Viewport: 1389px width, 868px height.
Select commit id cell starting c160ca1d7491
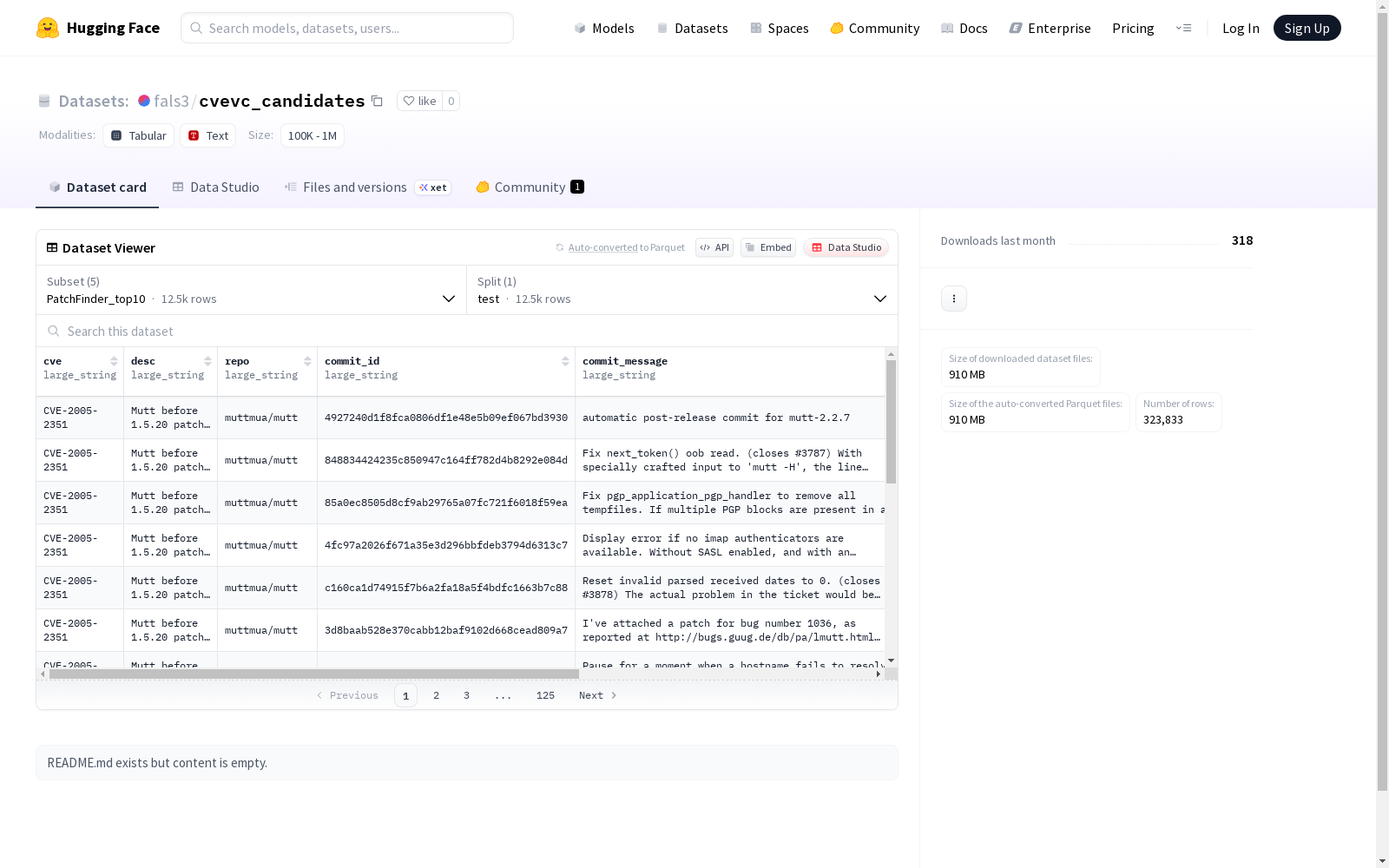point(446,588)
